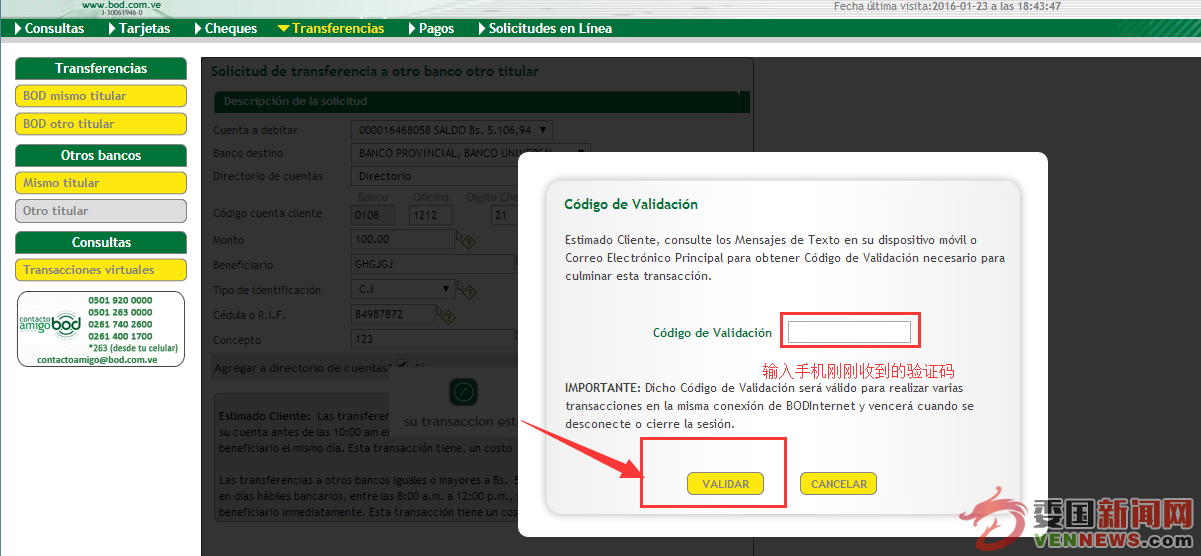Click the Consultas sidebar header
This screenshot has width=1201, height=556.
point(101,242)
